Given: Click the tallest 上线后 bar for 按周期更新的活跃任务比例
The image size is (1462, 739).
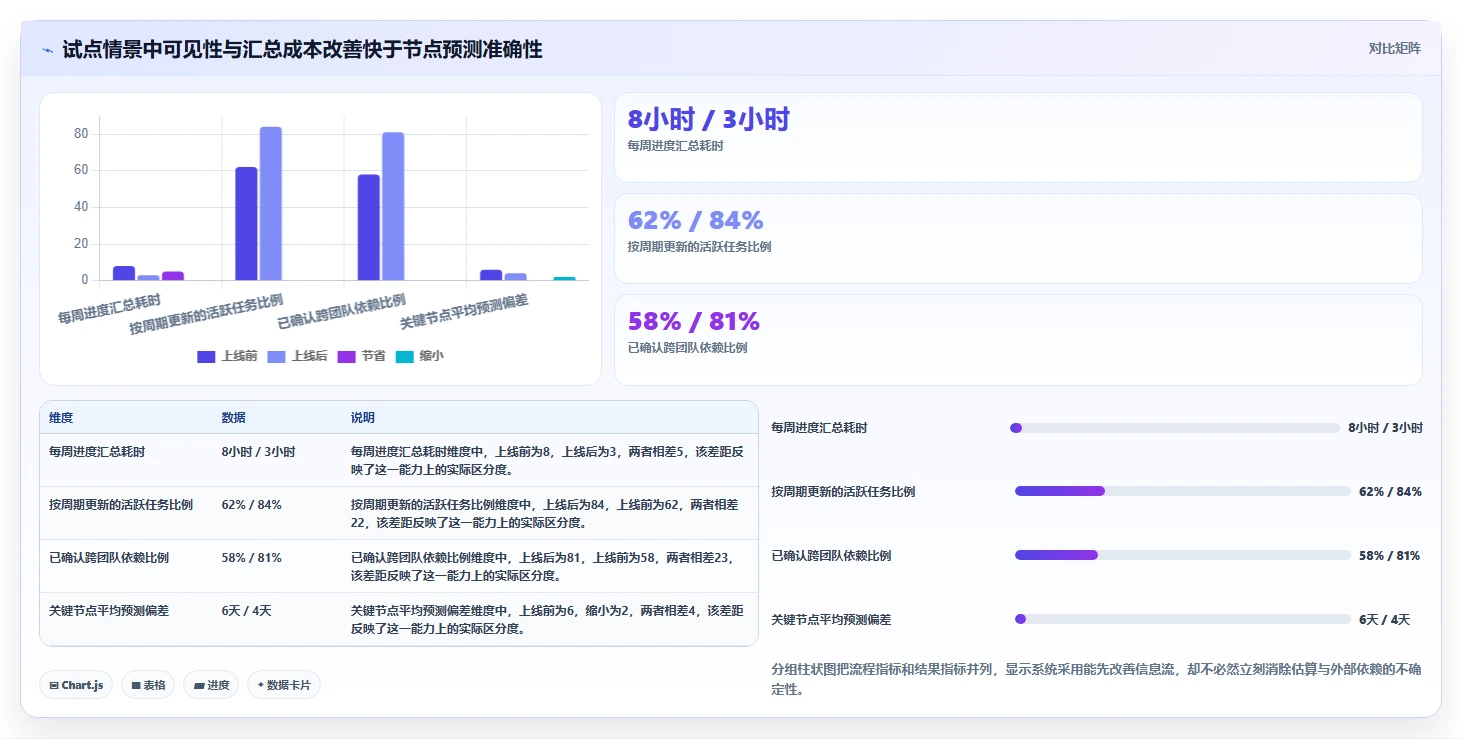Looking at the screenshot, I should pyautogui.click(x=271, y=204).
